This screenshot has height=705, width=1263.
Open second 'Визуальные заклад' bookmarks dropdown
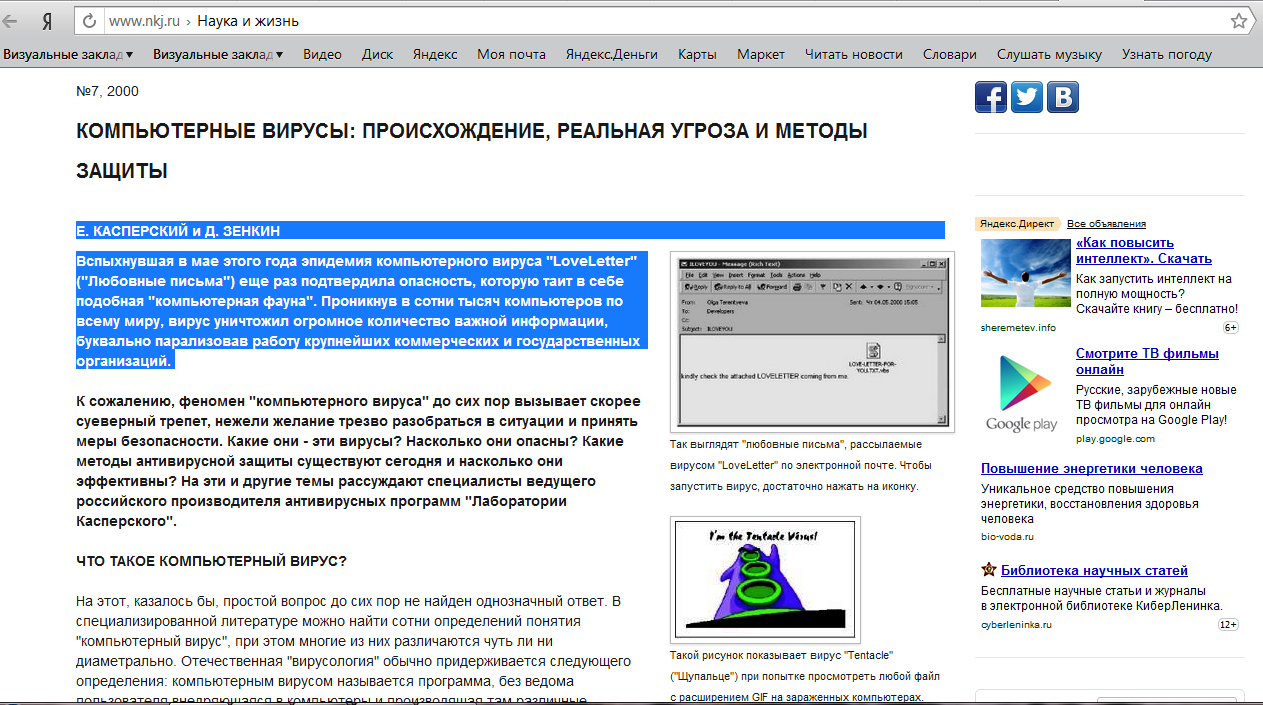(x=218, y=55)
